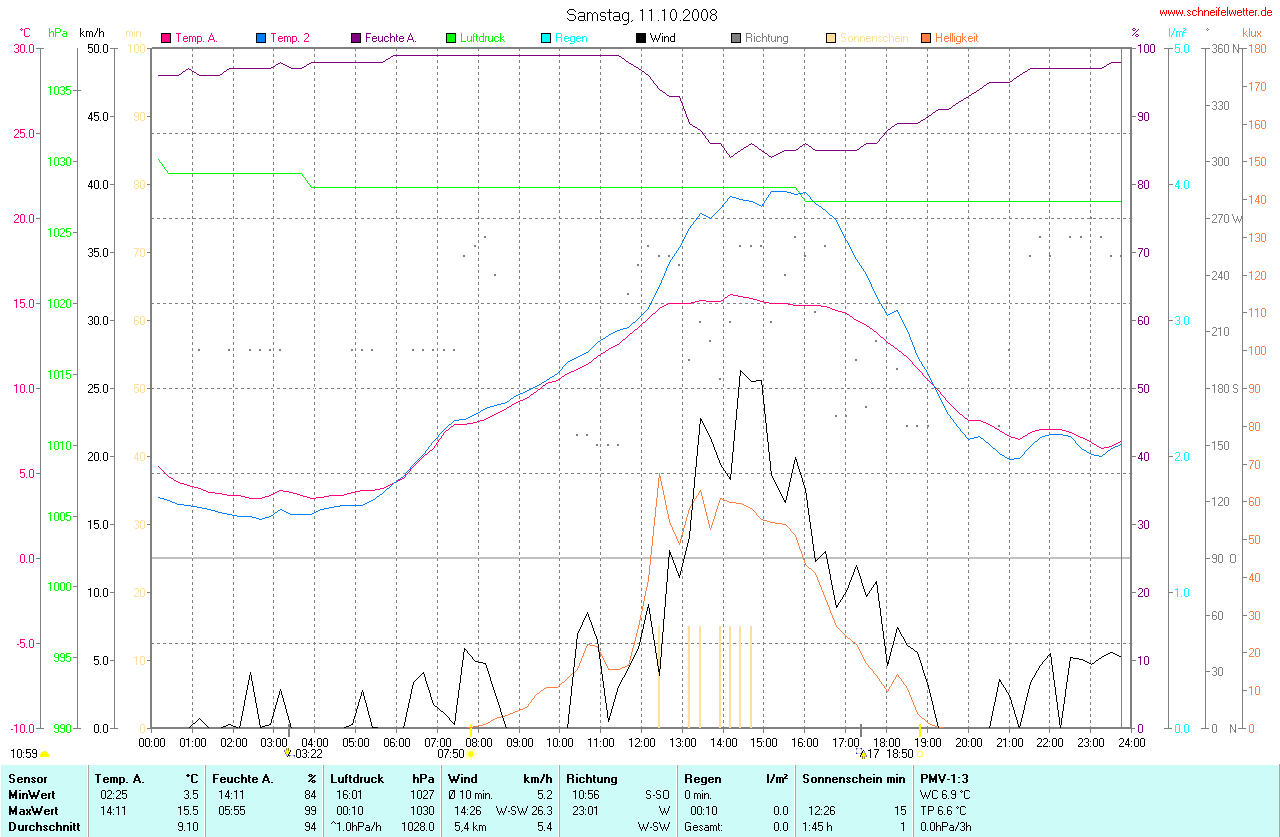Click the cyan l/m² axis unit label
The width and height of the screenshot is (1280, 837).
coord(1178,33)
